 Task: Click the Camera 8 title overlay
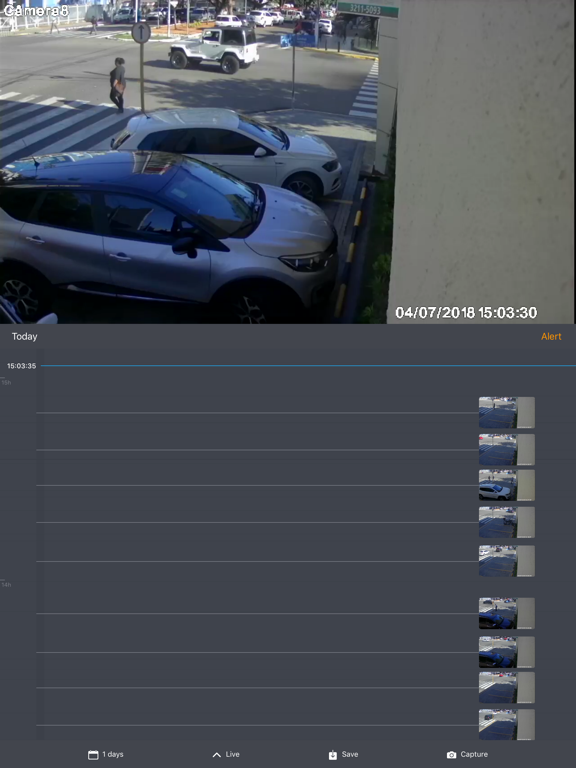[36, 10]
